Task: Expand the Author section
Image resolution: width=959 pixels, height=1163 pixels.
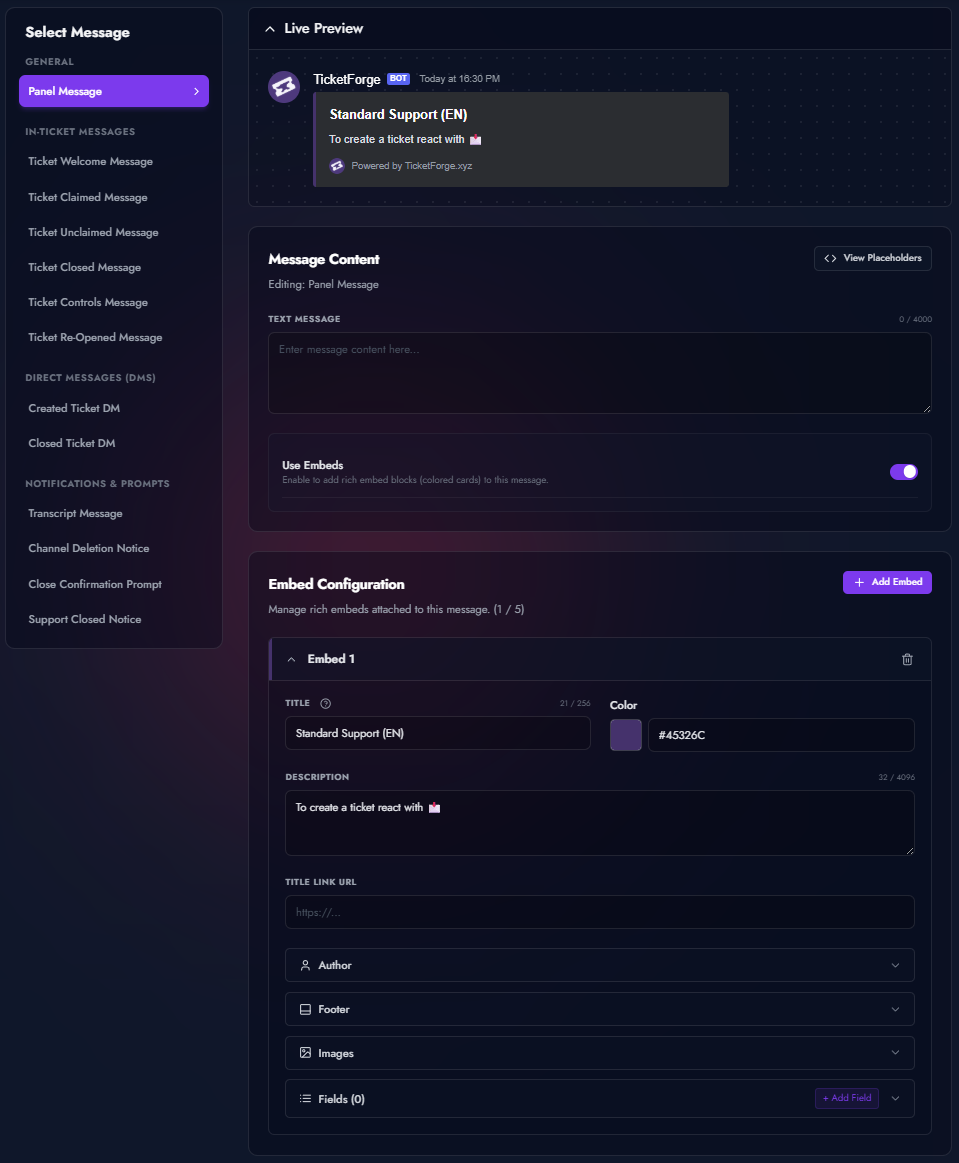Action: click(x=896, y=965)
